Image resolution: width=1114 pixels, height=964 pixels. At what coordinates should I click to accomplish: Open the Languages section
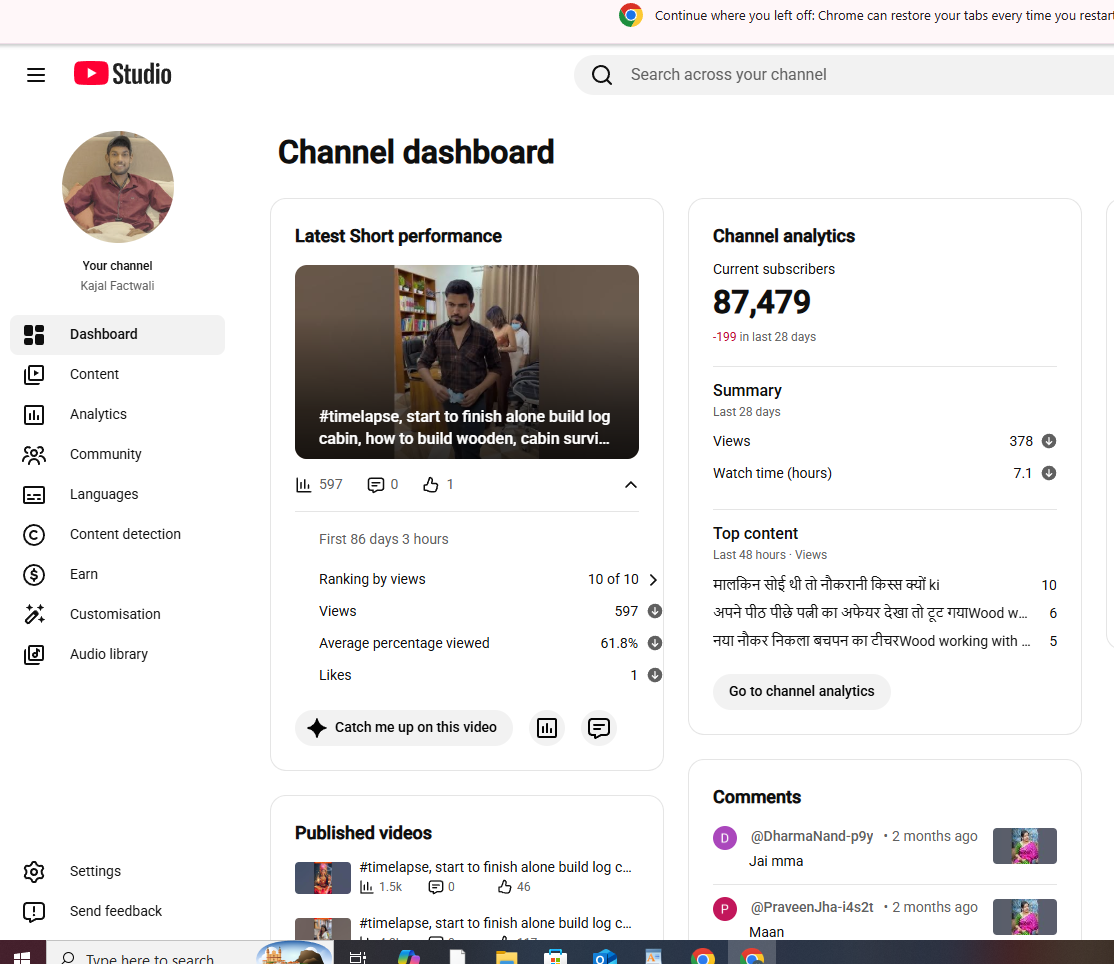pos(117,494)
